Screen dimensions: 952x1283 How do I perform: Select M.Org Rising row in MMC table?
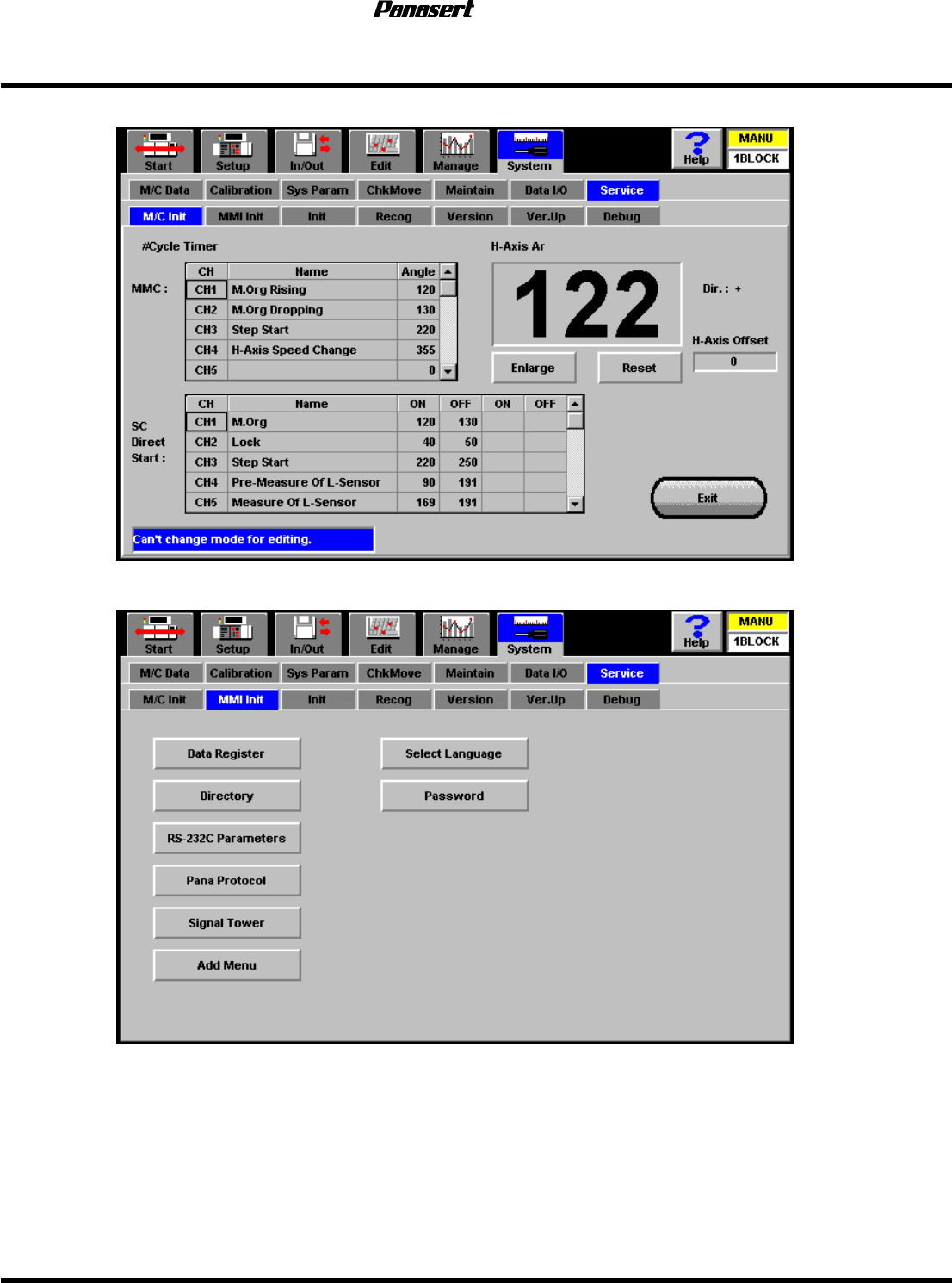coord(312,290)
